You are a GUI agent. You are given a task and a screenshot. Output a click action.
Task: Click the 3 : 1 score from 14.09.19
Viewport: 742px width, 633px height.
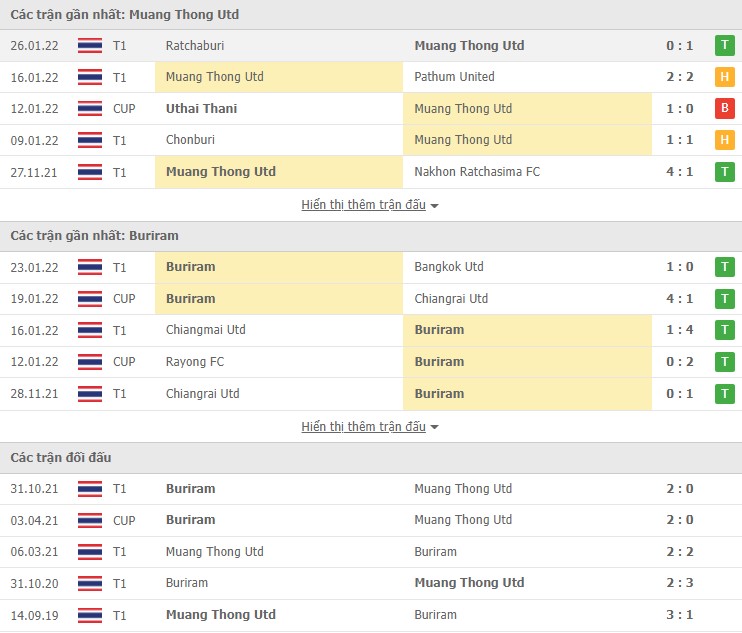(x=680, y=615)
